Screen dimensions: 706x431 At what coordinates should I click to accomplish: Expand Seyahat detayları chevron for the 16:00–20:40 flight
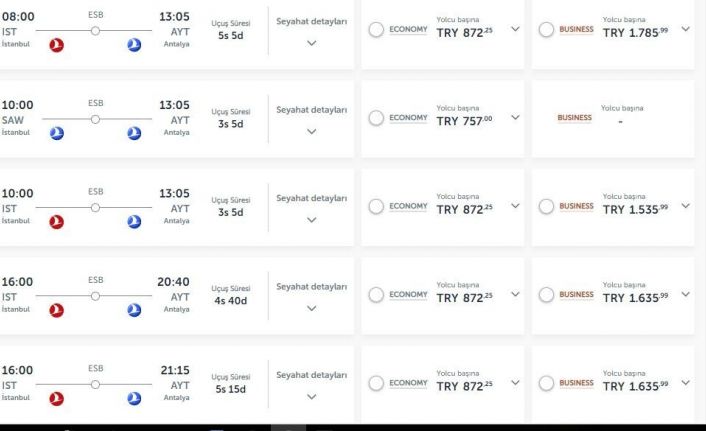(x=311, y=308)
